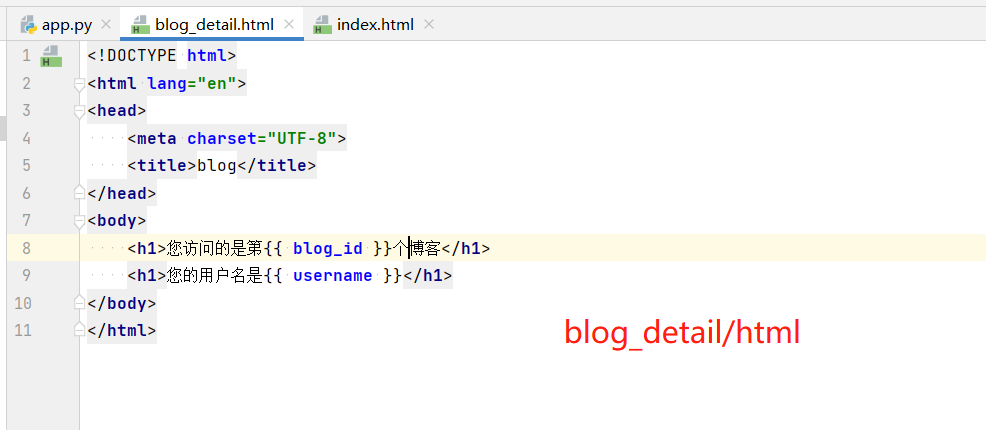Open the index.html tab

point(375,25)
